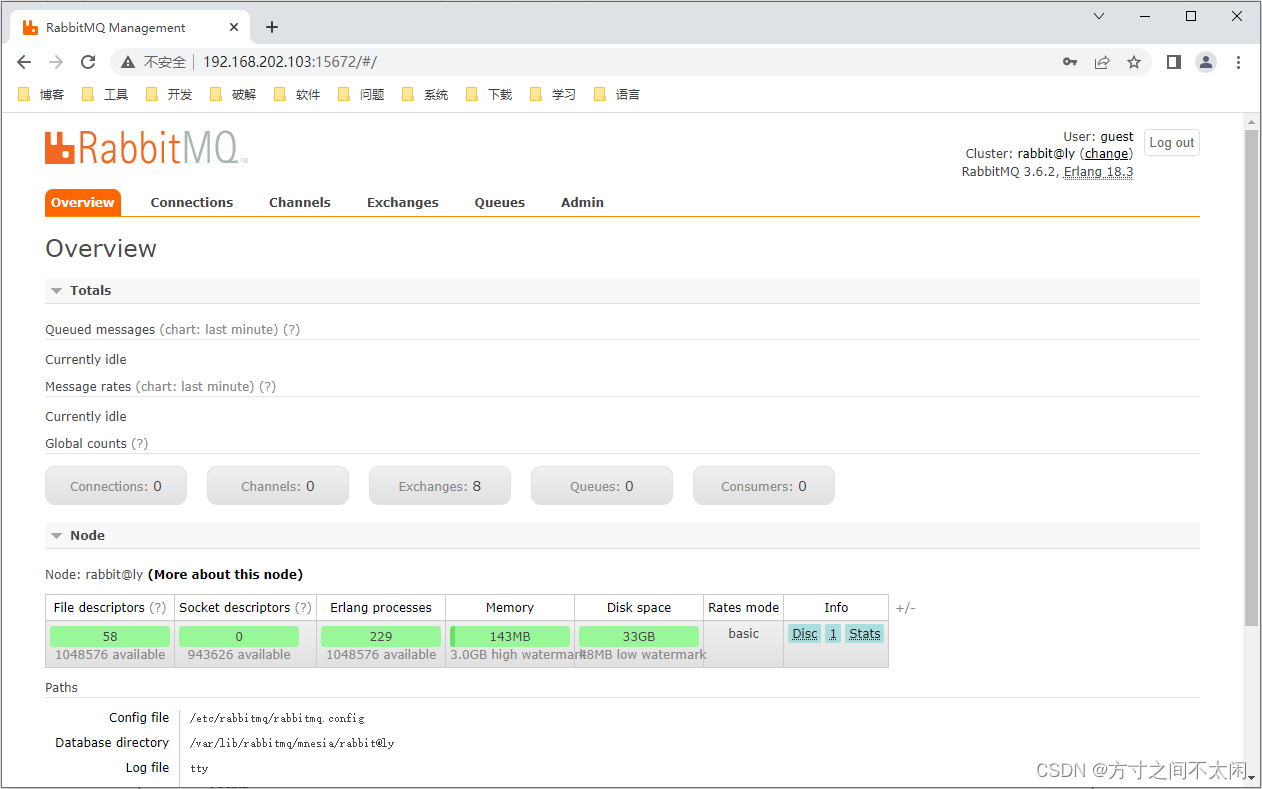This screenshot has width=1262, height=789.
Task: Click the Consumers: 0 count button
Action: click(x=764, y=486)
